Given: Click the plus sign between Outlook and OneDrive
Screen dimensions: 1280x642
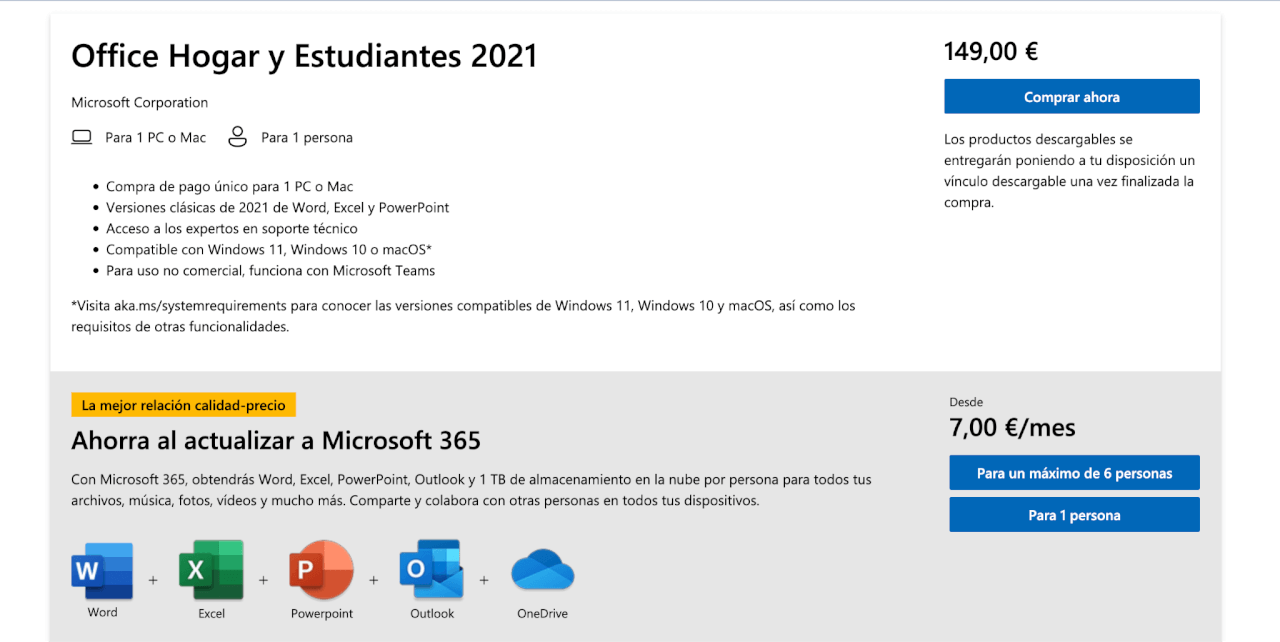Looking at the screenshot, I should [484, 579].
